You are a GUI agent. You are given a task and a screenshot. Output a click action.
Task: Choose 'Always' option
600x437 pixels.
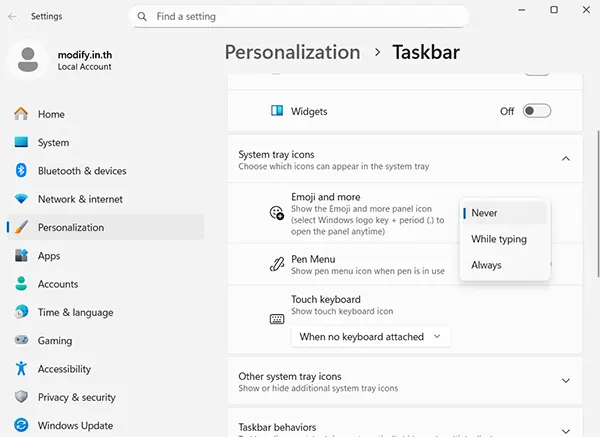pyautogui.click(x=505, y=265)
